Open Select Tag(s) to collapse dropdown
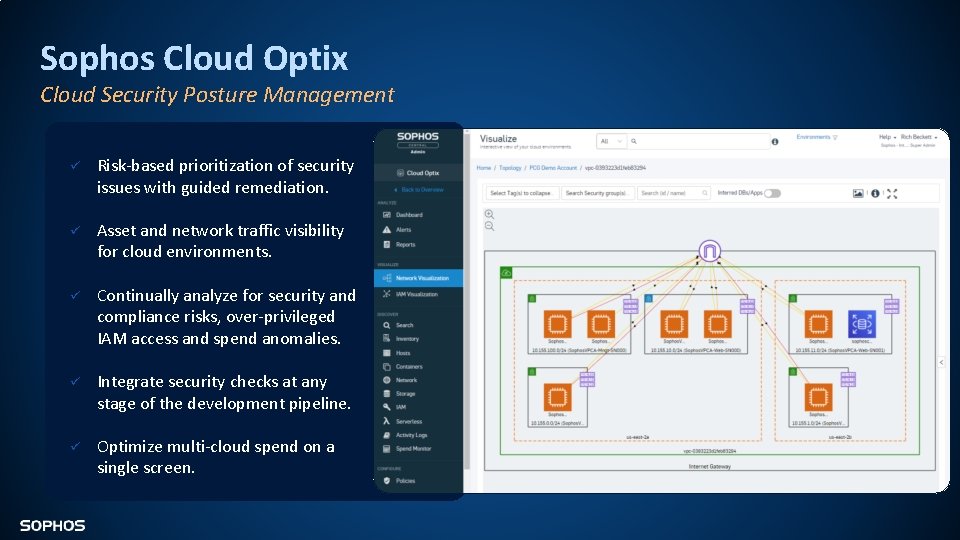960x540 pixels. (x=521, y=193)
